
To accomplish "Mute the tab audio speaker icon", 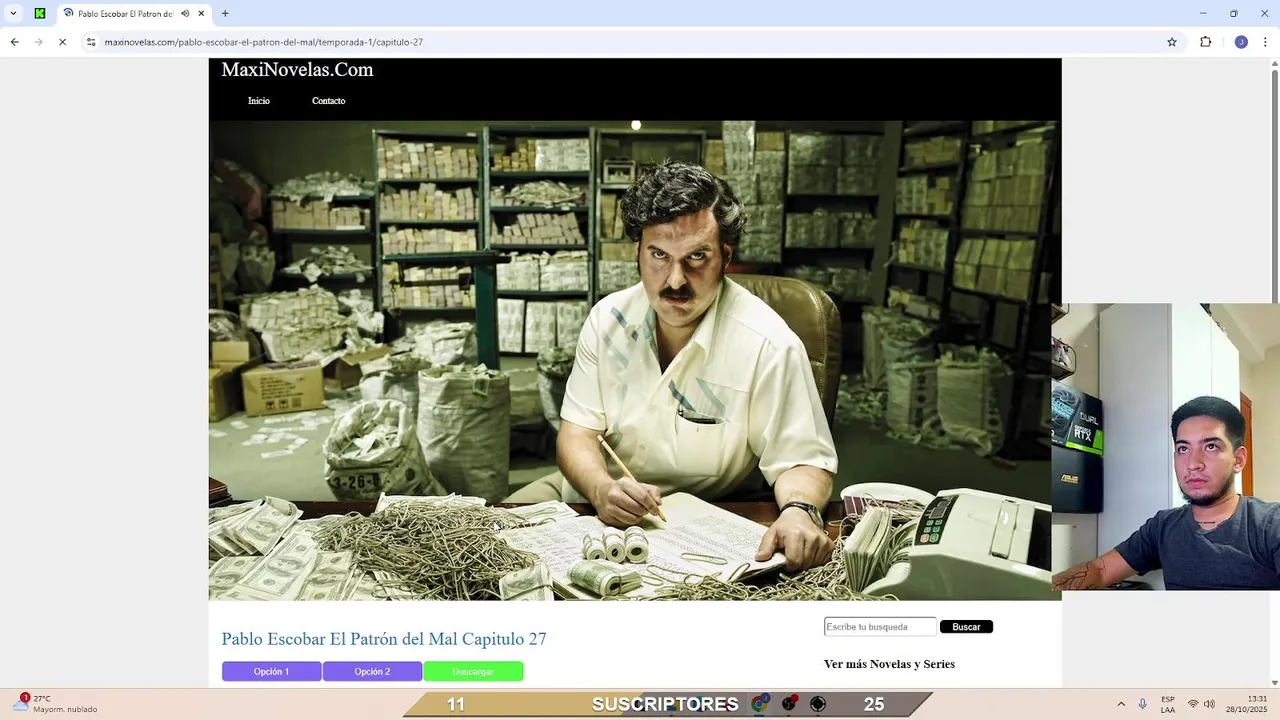I will click(185, 13).
